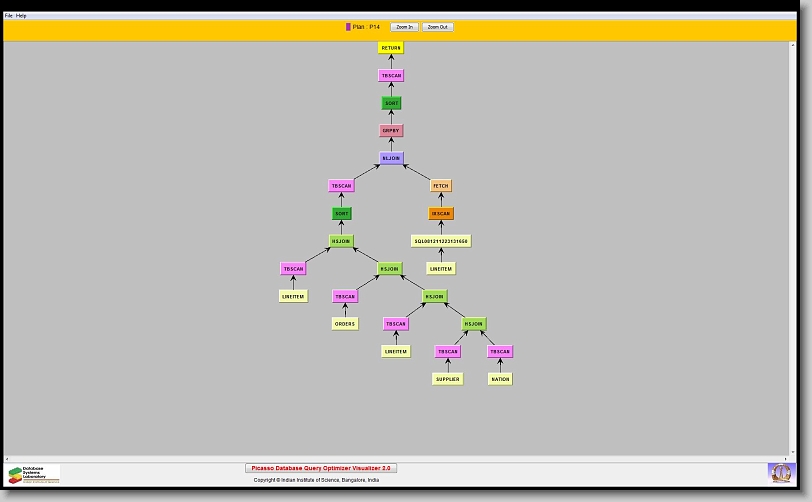Image resolution: width=812 pixels, height=502 pixels.
Task: Open the File menu
Action: [9, 16]
